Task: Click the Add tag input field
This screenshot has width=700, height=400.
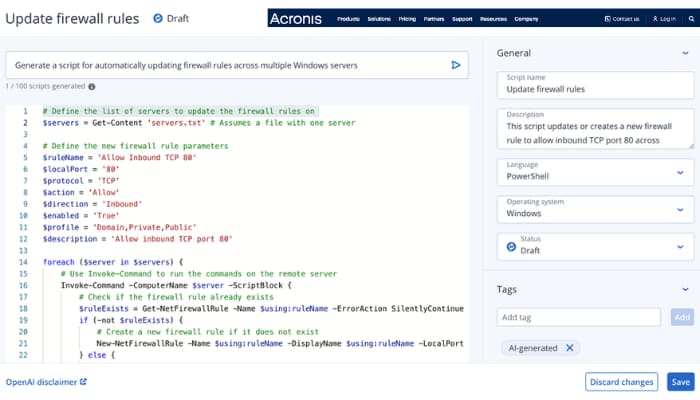Action: point(579,317)
